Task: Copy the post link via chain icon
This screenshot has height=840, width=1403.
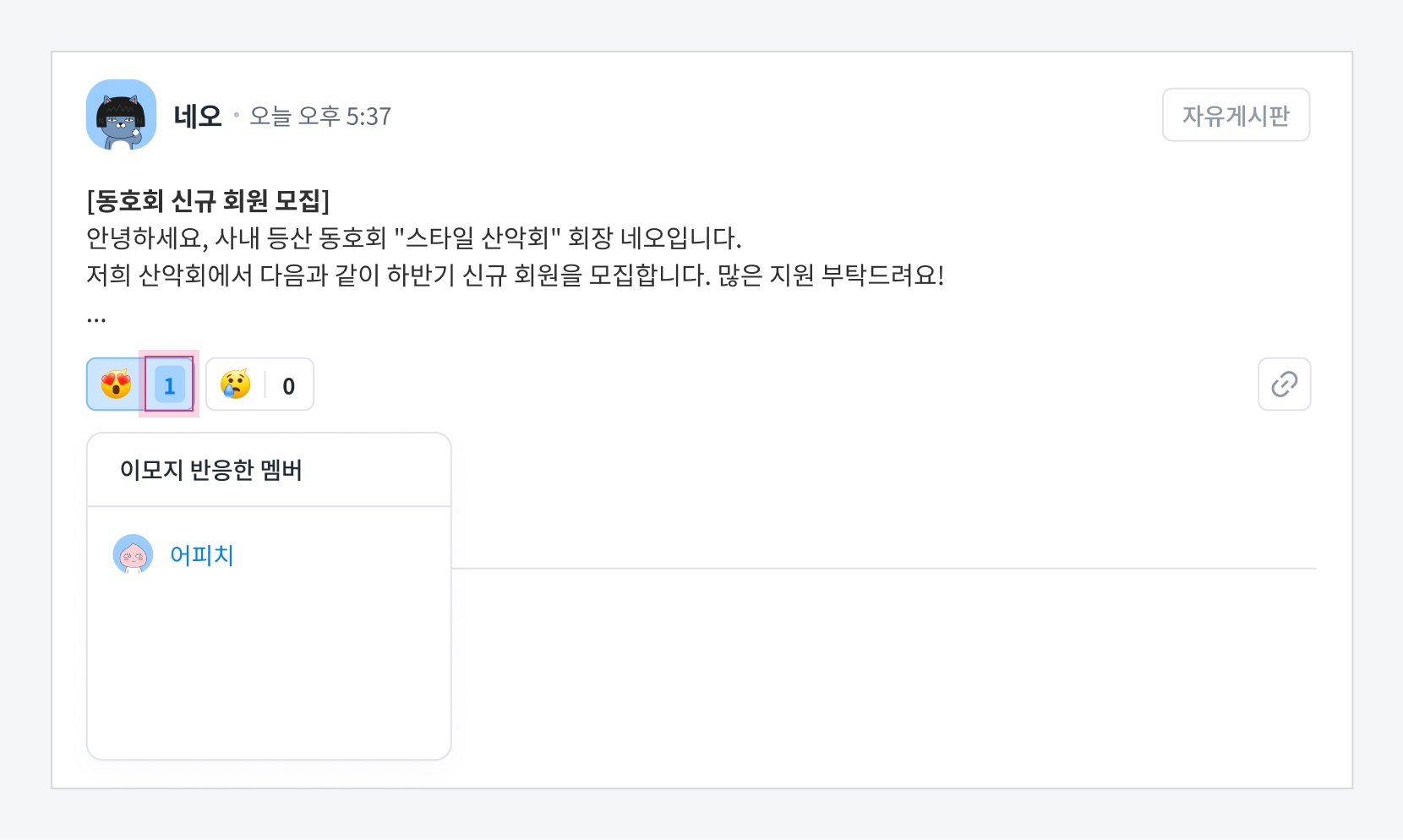Action: coord(1284,385)
